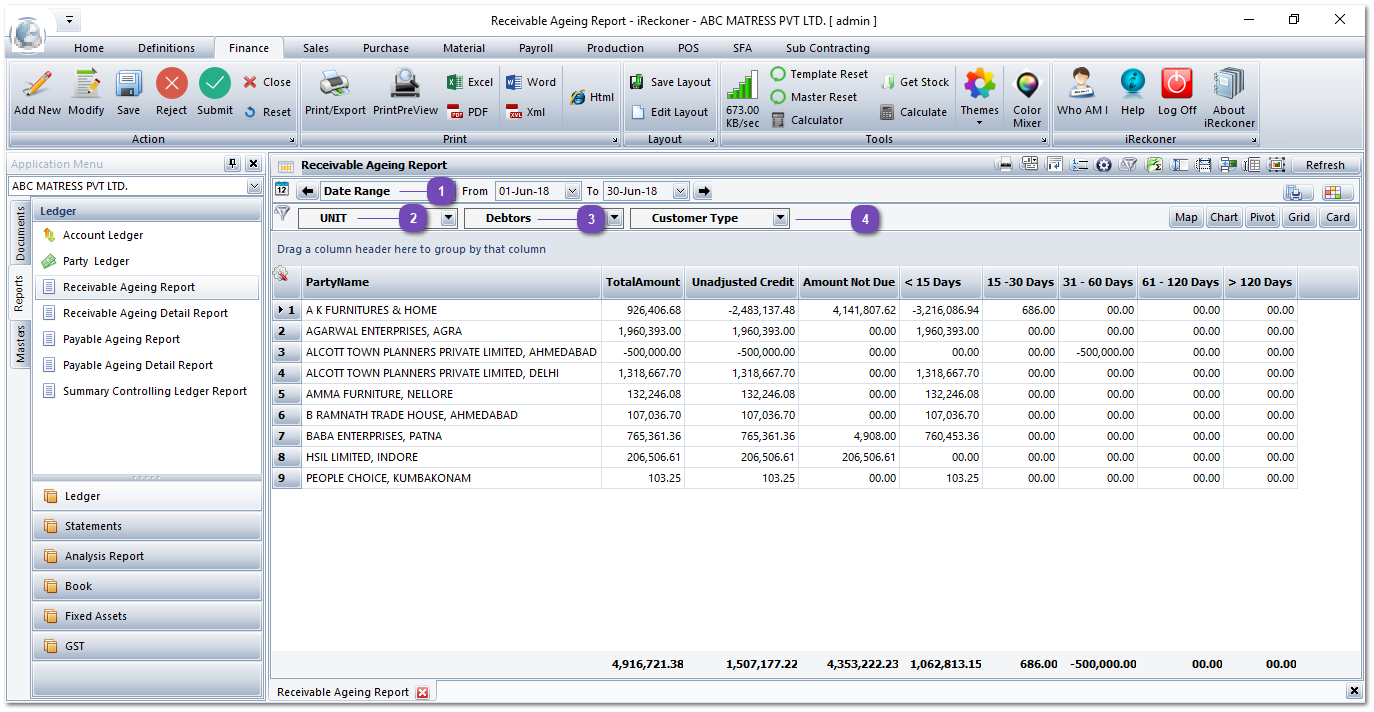Screen dimensions: 1374x712
Task: Click the Log Off icon
Action: [1176, 92]
